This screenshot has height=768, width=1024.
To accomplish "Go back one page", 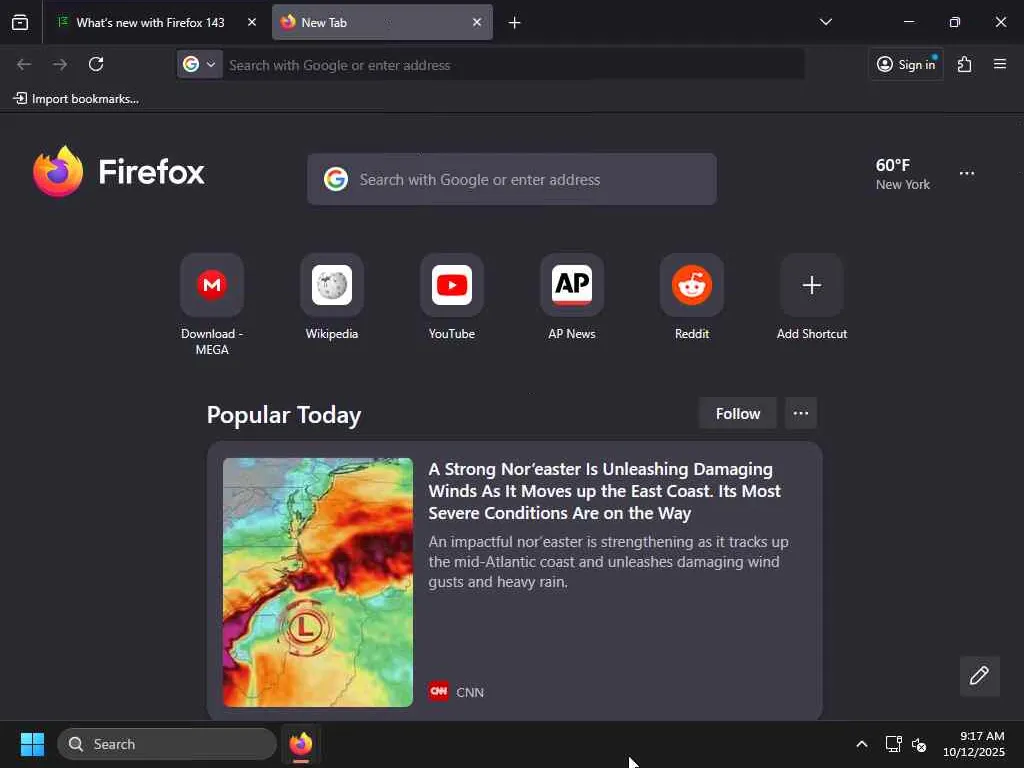I will pyautogui.click(x=24, y=64).
